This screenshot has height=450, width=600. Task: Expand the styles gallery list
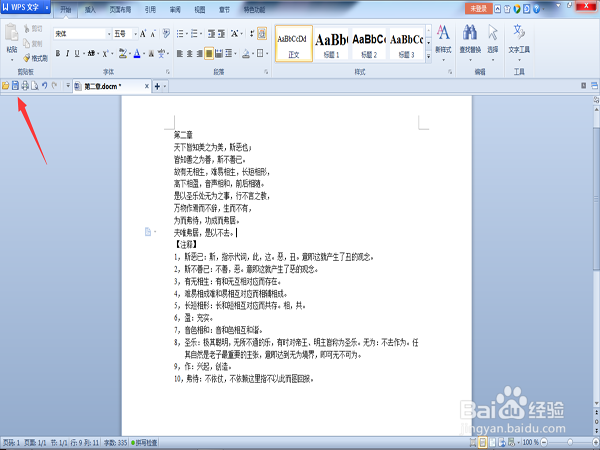tap(429, 56)
